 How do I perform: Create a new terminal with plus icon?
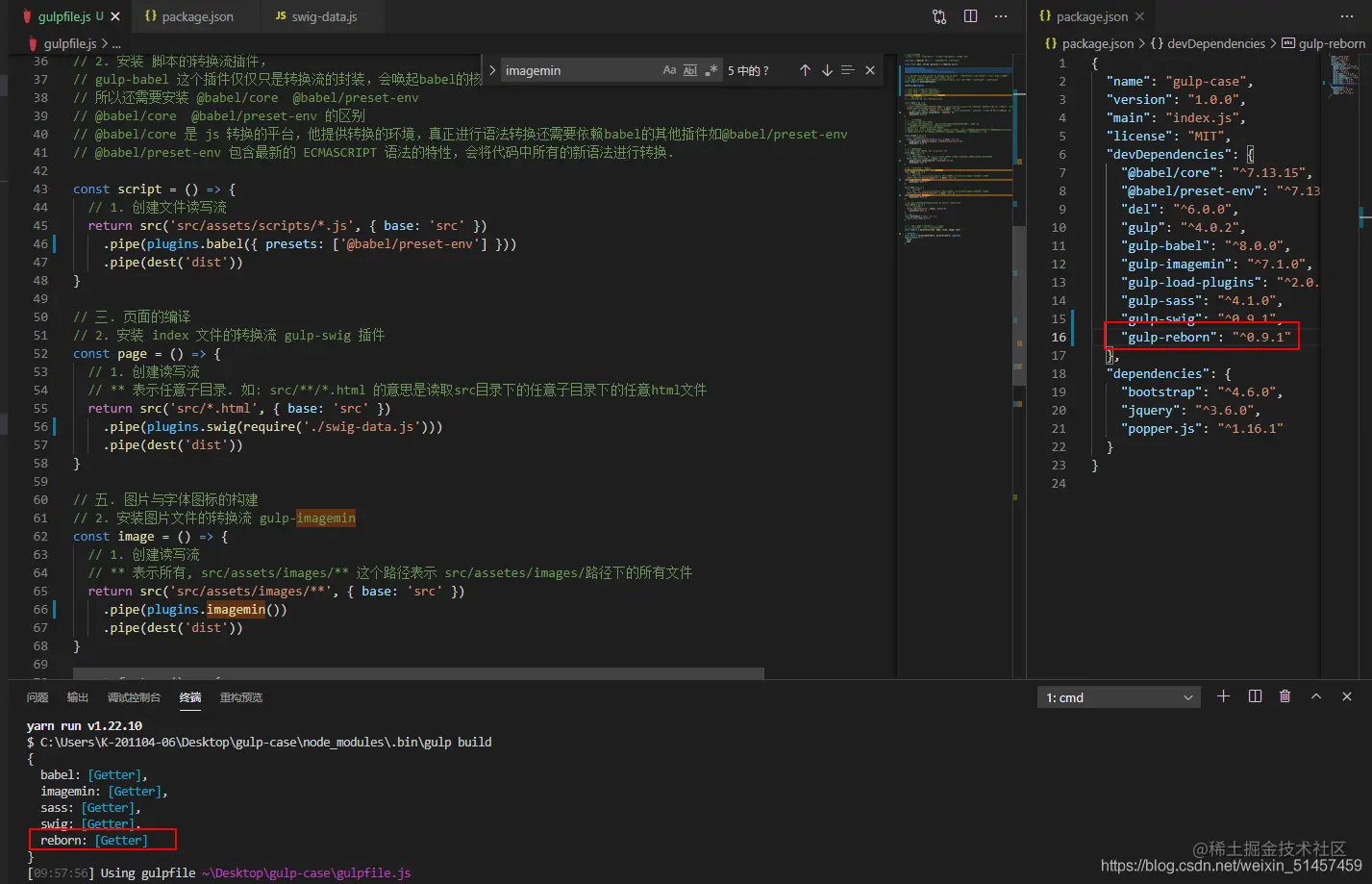(1223, 696)
